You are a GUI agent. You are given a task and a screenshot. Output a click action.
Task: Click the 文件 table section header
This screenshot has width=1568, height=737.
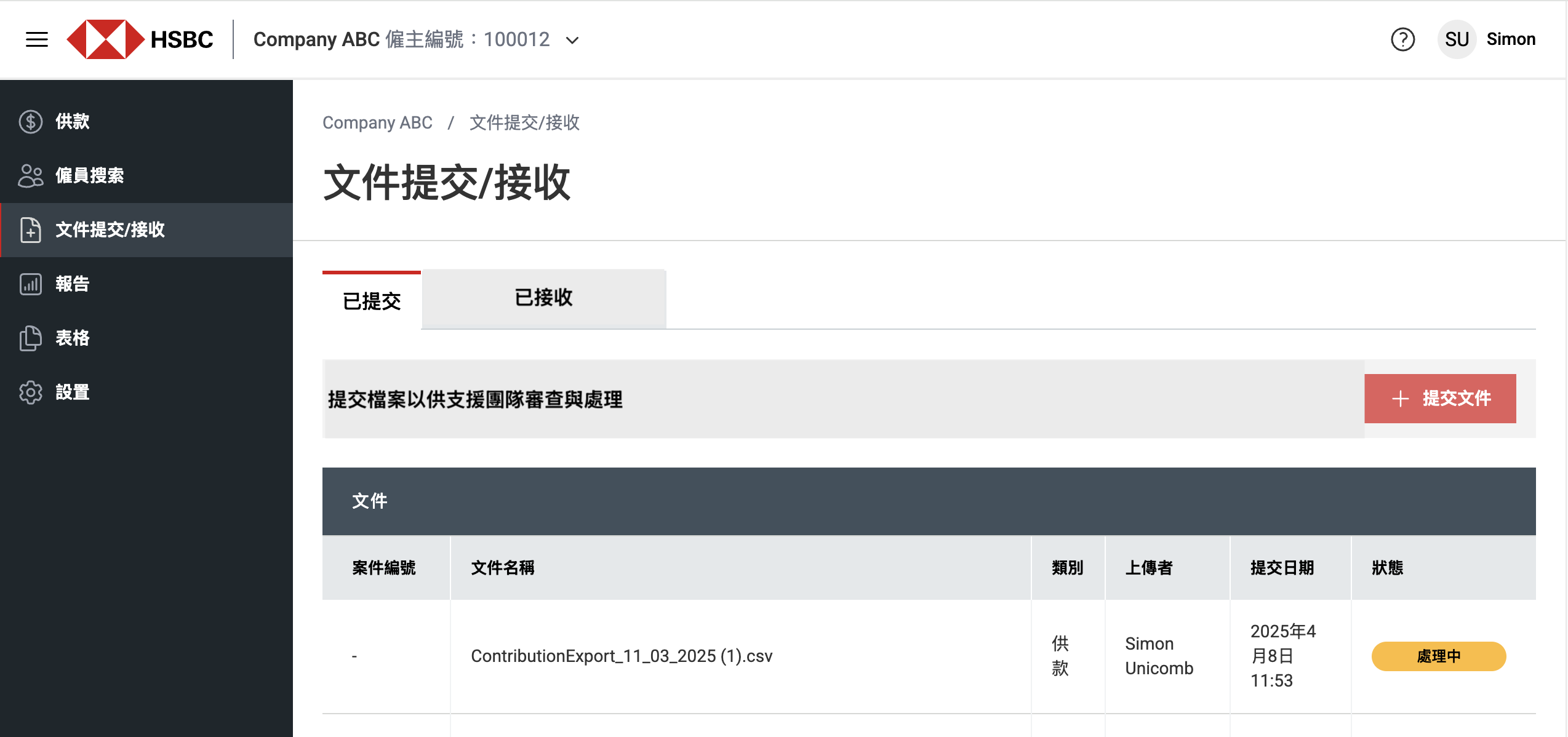tap(929, 501)
